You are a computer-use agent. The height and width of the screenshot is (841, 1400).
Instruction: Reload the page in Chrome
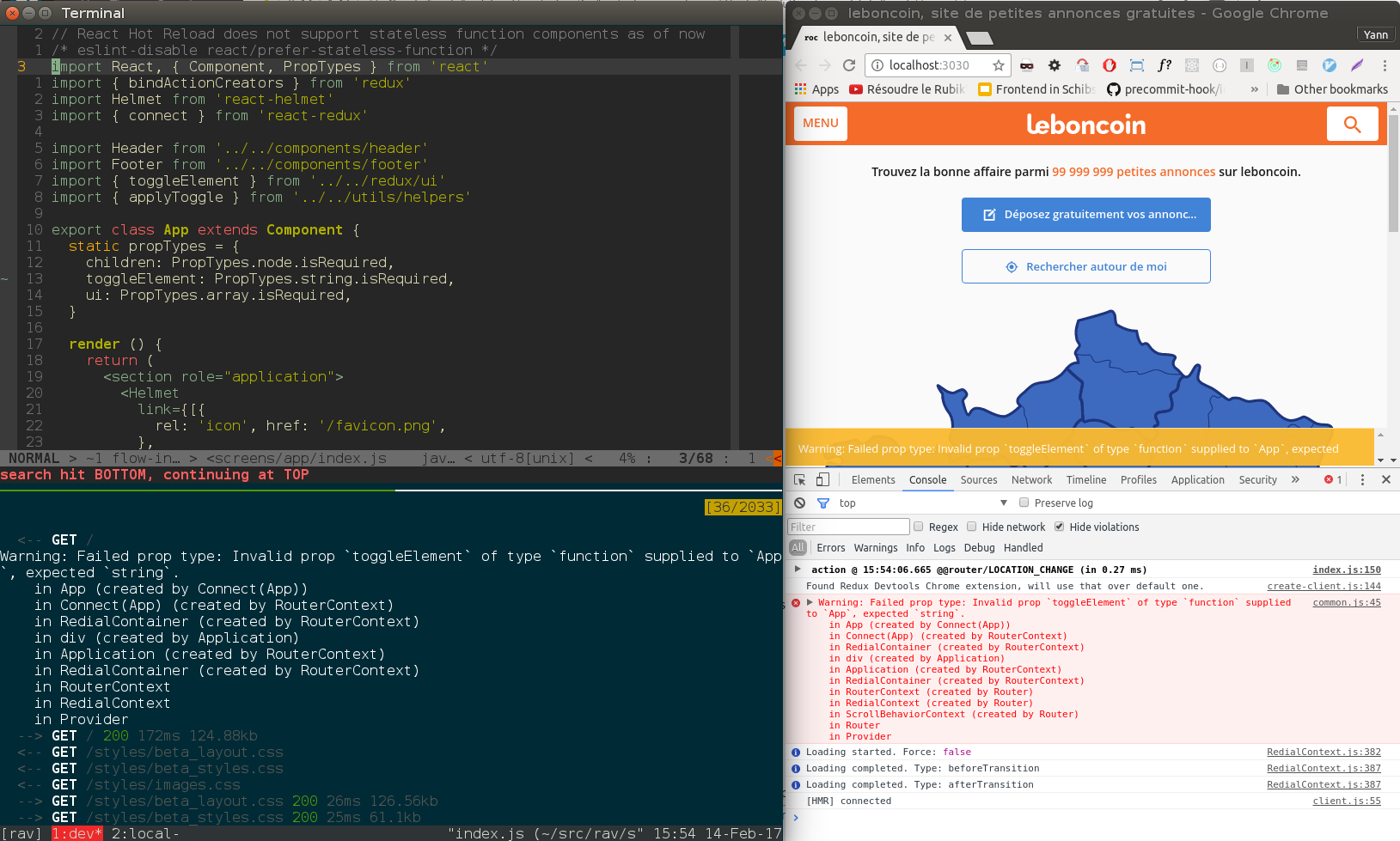tap(849, 65)
